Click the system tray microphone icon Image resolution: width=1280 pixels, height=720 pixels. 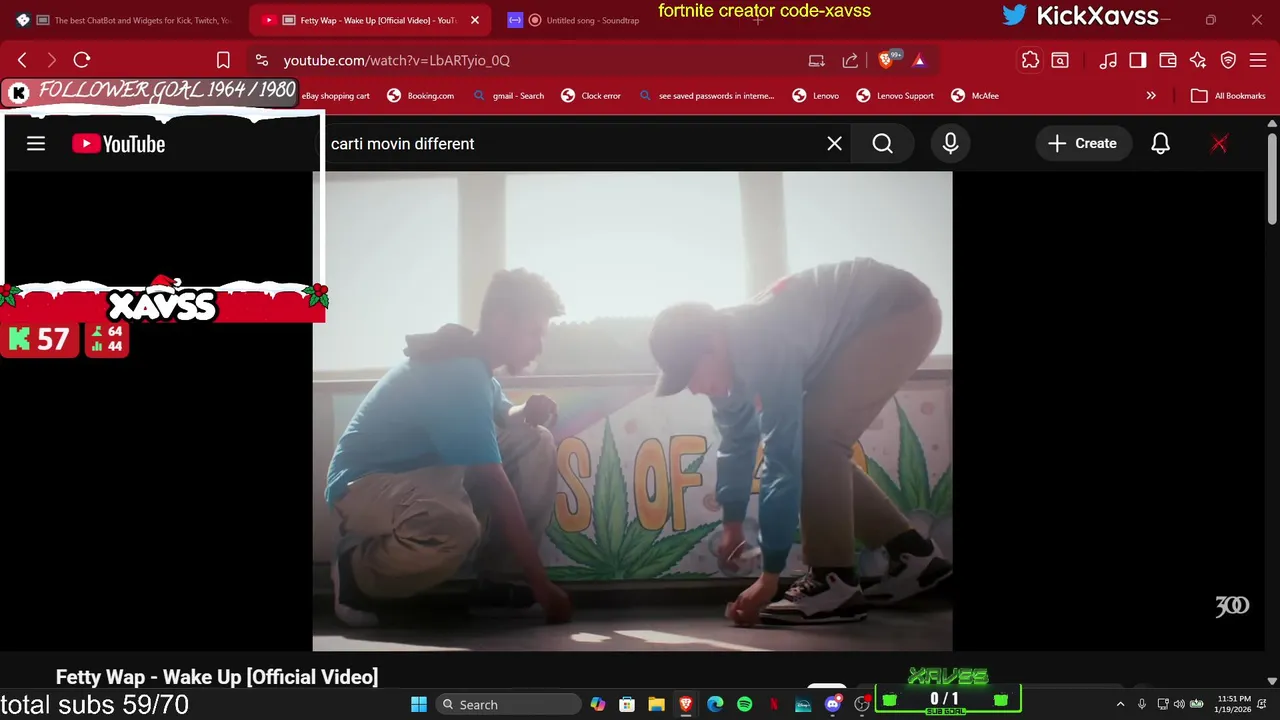1142,704
